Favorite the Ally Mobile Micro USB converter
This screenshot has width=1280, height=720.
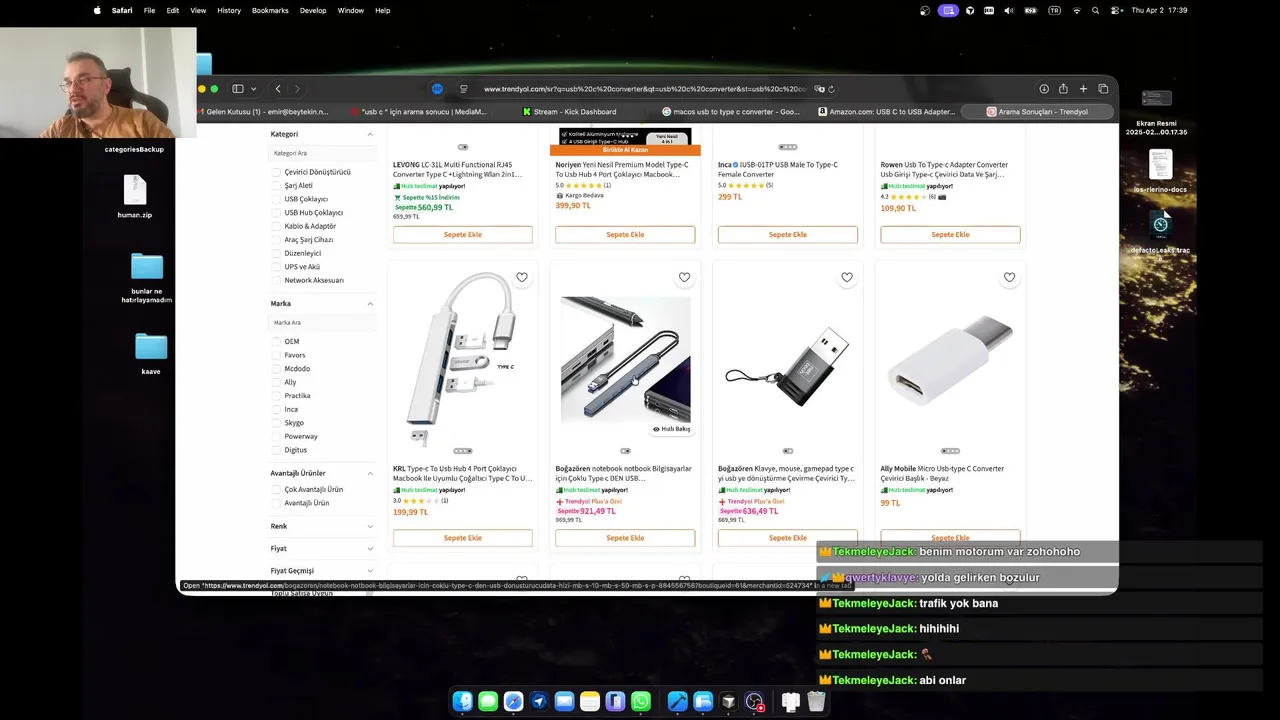[x=1009, y=277]
